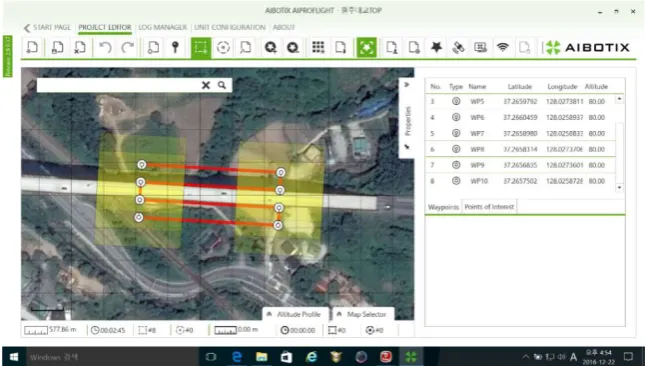Expand the Altitude Profile panel
645x366 pixels.
(x=294, y=314)
